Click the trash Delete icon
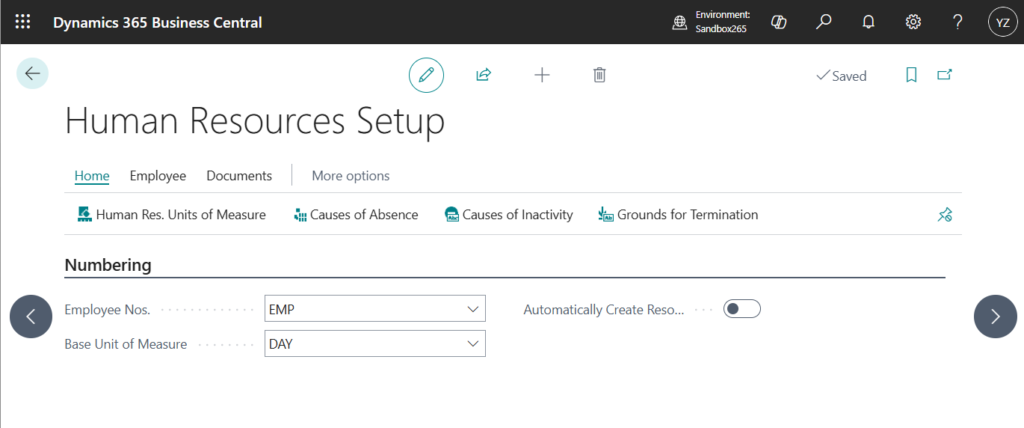1024x428 pixels. pos(599,75)
